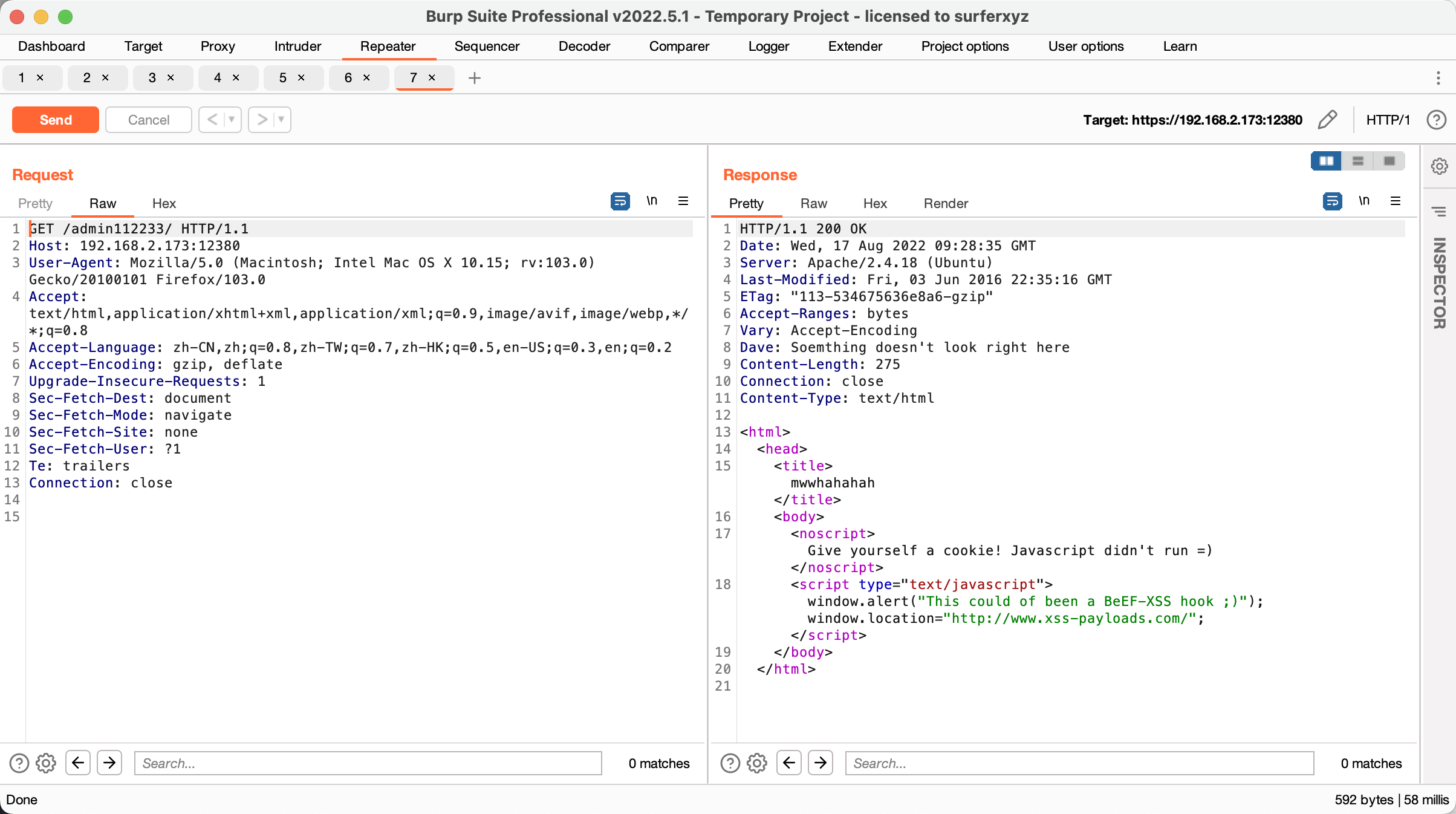Switch to combined tabbed layout view

[1389, 161]
